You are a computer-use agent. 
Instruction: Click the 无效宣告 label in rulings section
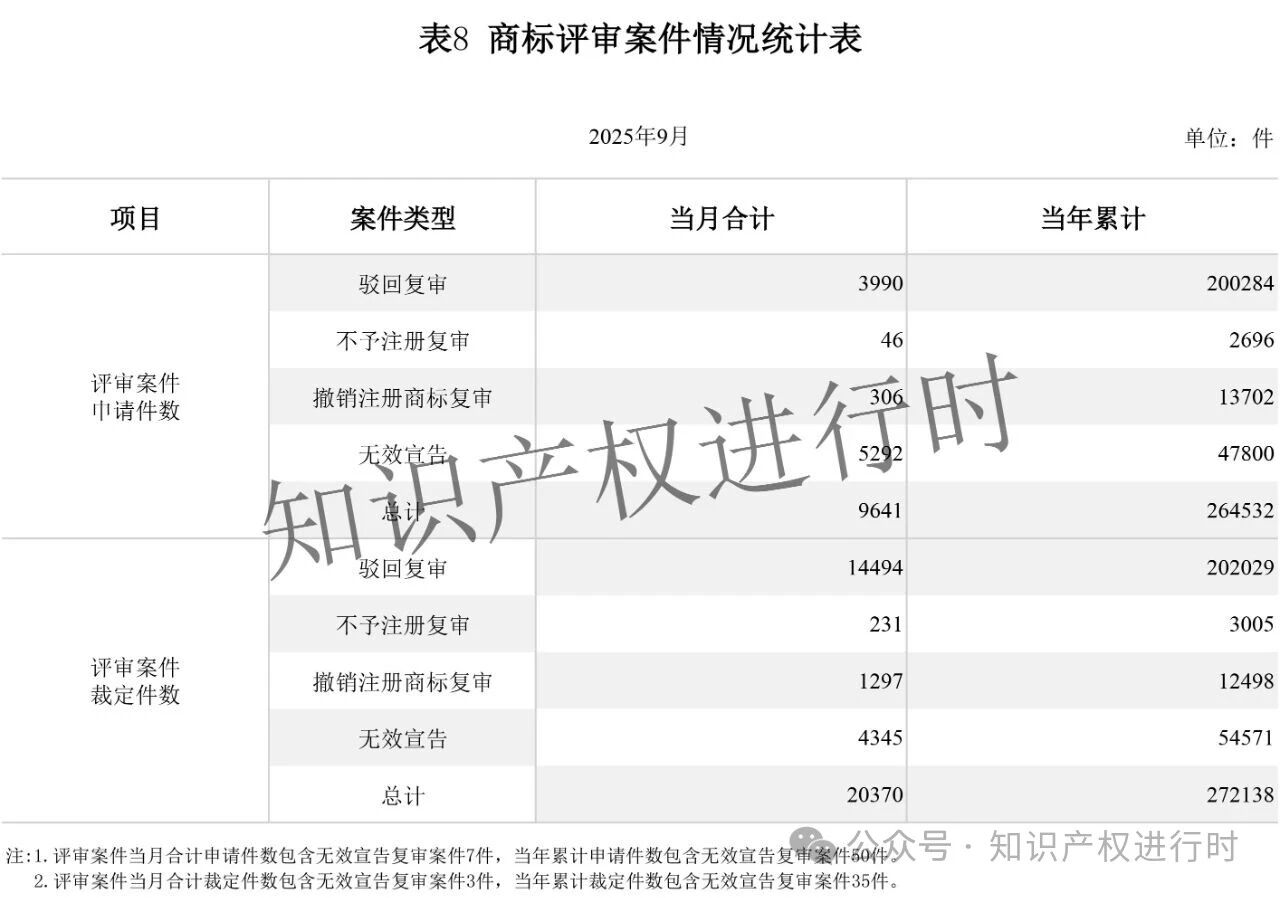[402, 739]
